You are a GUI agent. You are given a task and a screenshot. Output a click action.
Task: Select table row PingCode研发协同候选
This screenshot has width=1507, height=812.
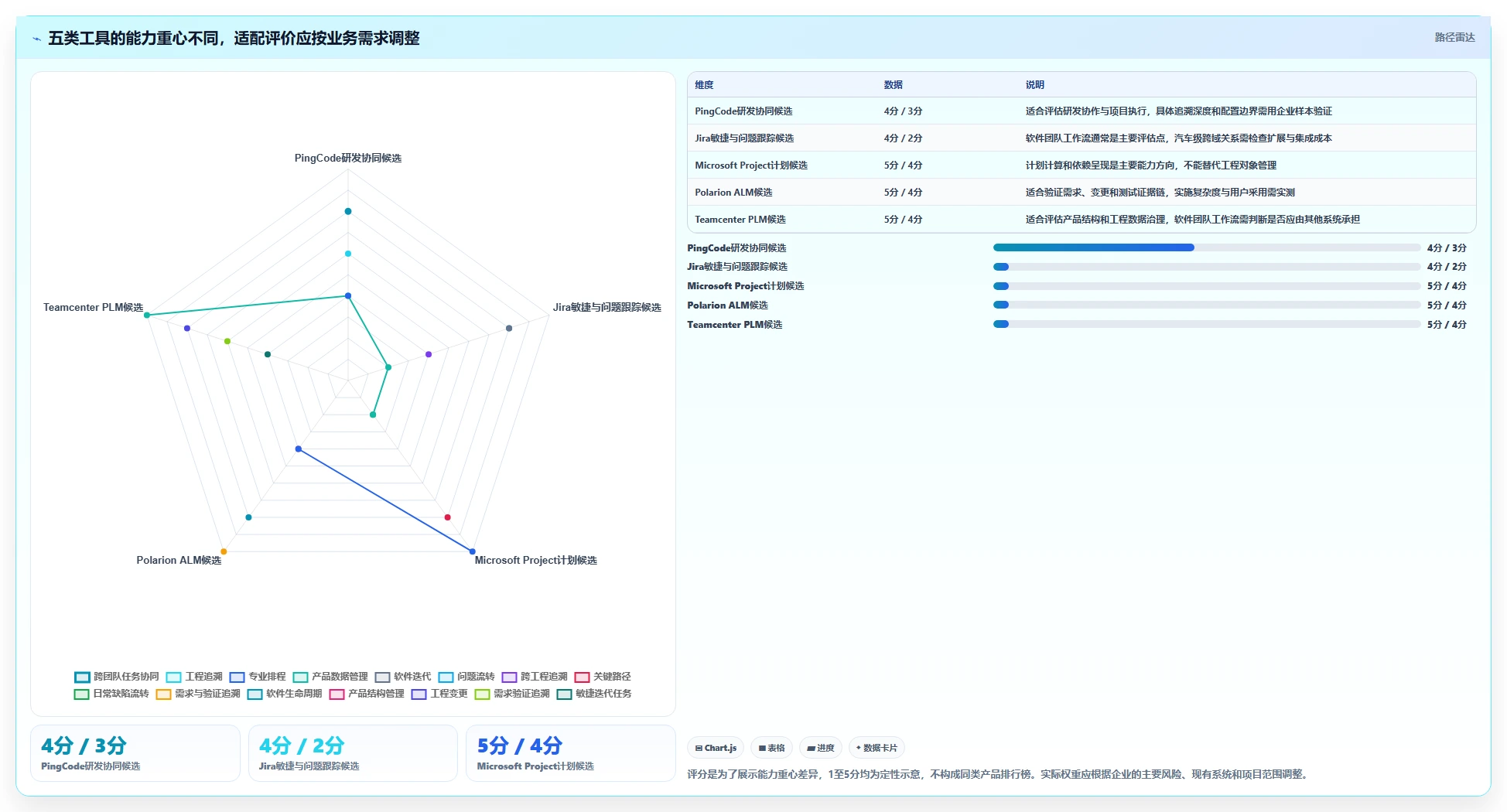[1082, 111]
